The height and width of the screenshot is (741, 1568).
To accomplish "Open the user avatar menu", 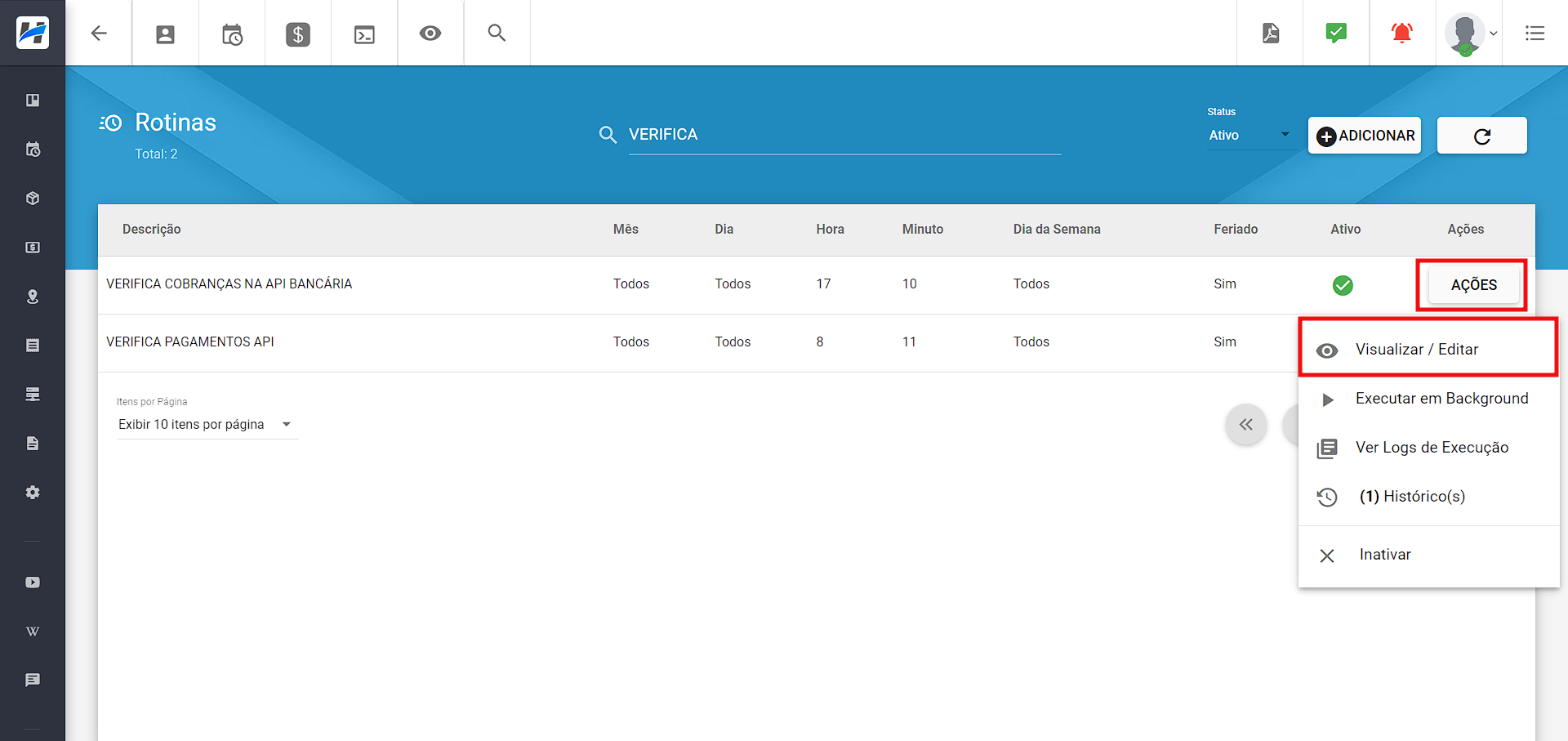I will pyautogui.click(x=1470, y=34).
